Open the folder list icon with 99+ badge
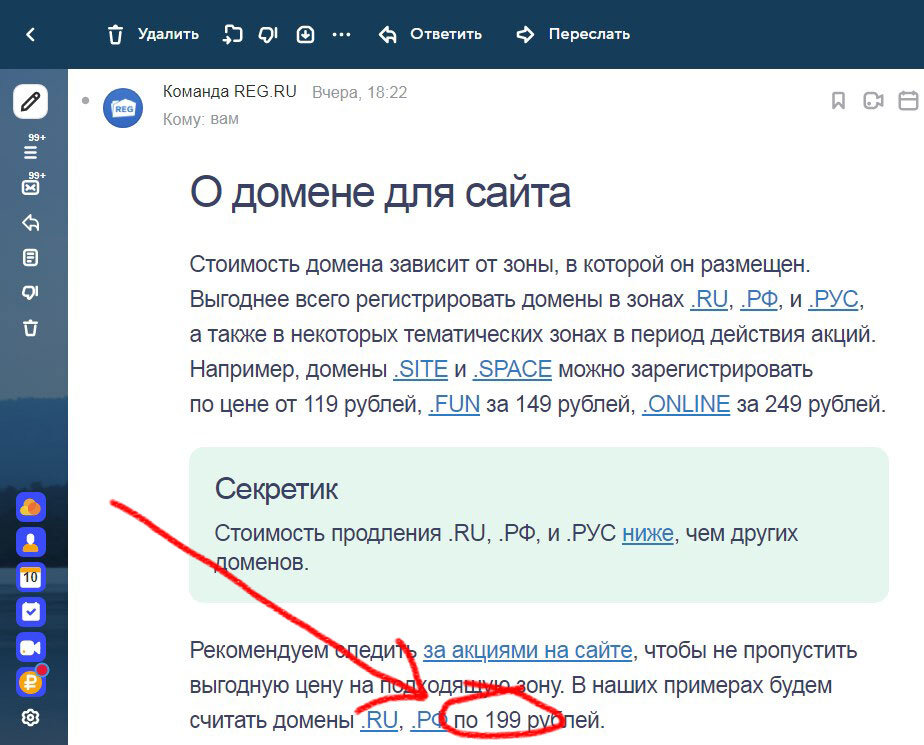 (31, 152)
